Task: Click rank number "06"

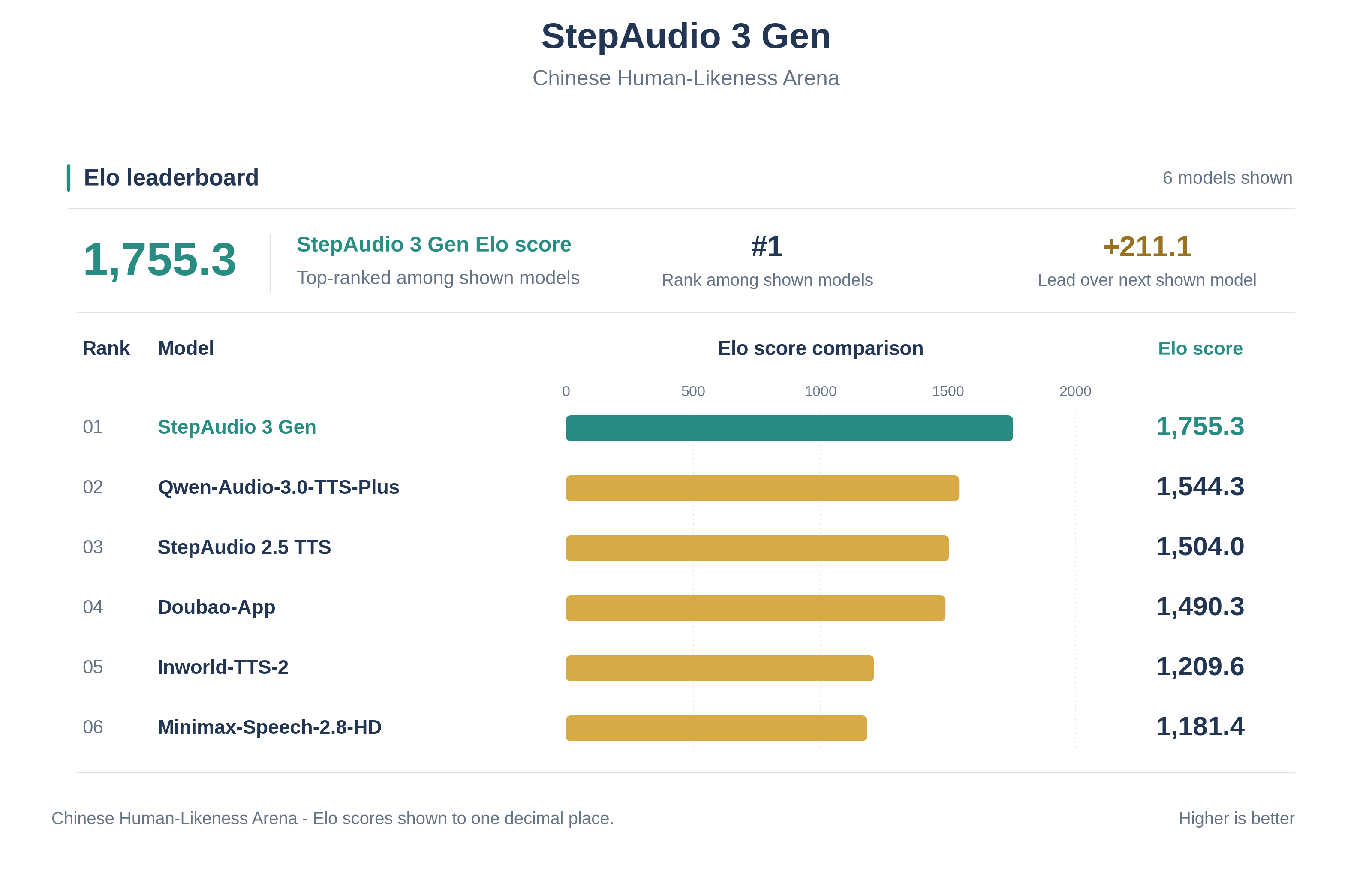Action: (93, 727)
